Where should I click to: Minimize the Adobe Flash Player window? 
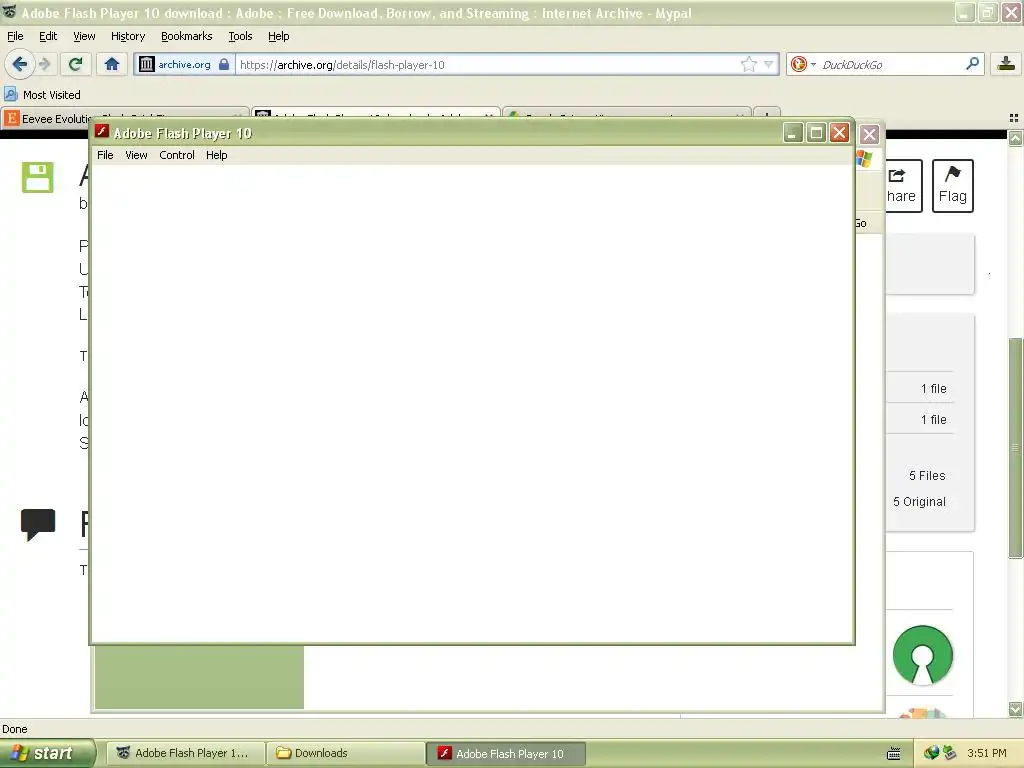pyautogui.click(x=793, y=133)
